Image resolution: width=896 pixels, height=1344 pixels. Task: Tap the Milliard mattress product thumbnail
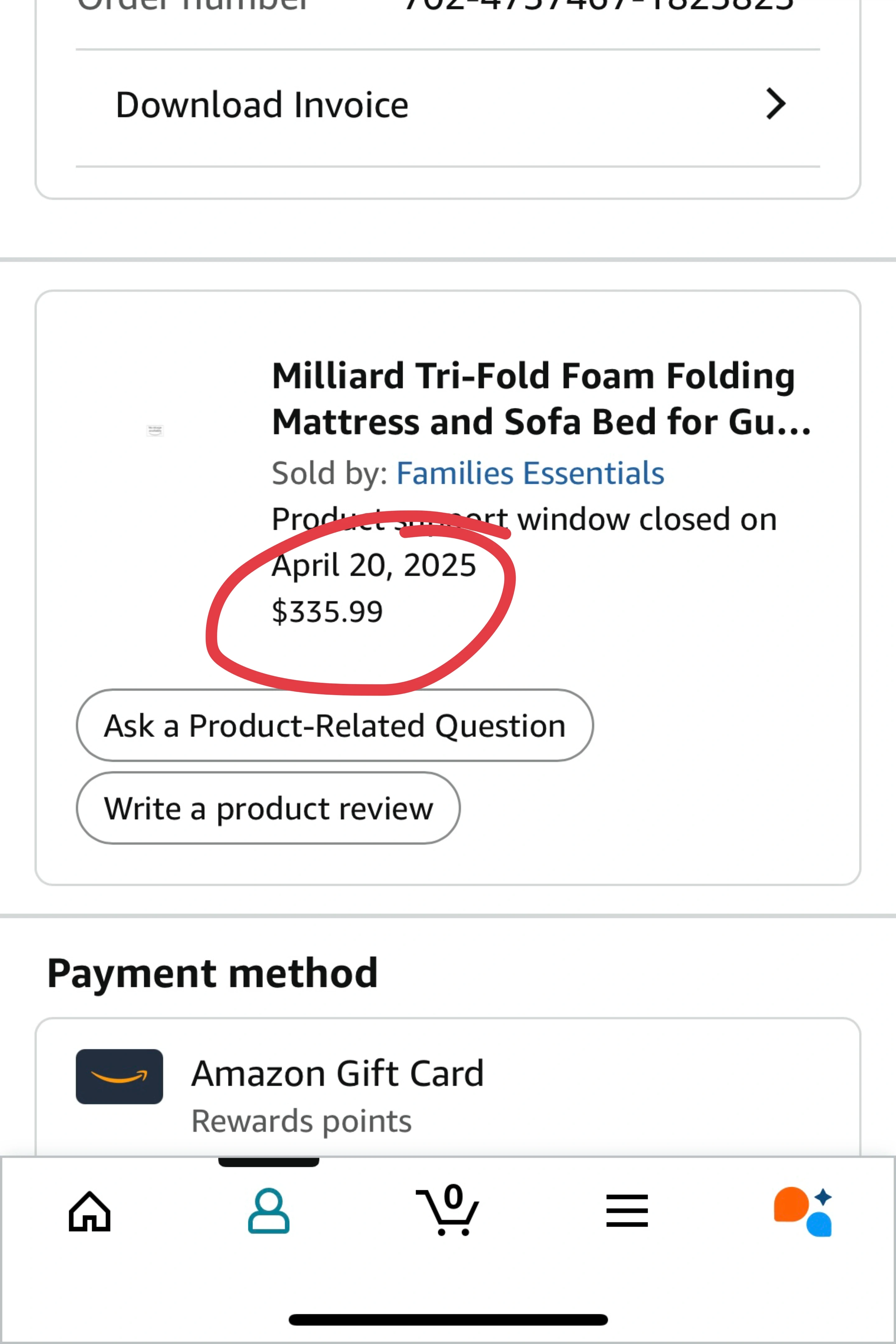click(155, 430)
